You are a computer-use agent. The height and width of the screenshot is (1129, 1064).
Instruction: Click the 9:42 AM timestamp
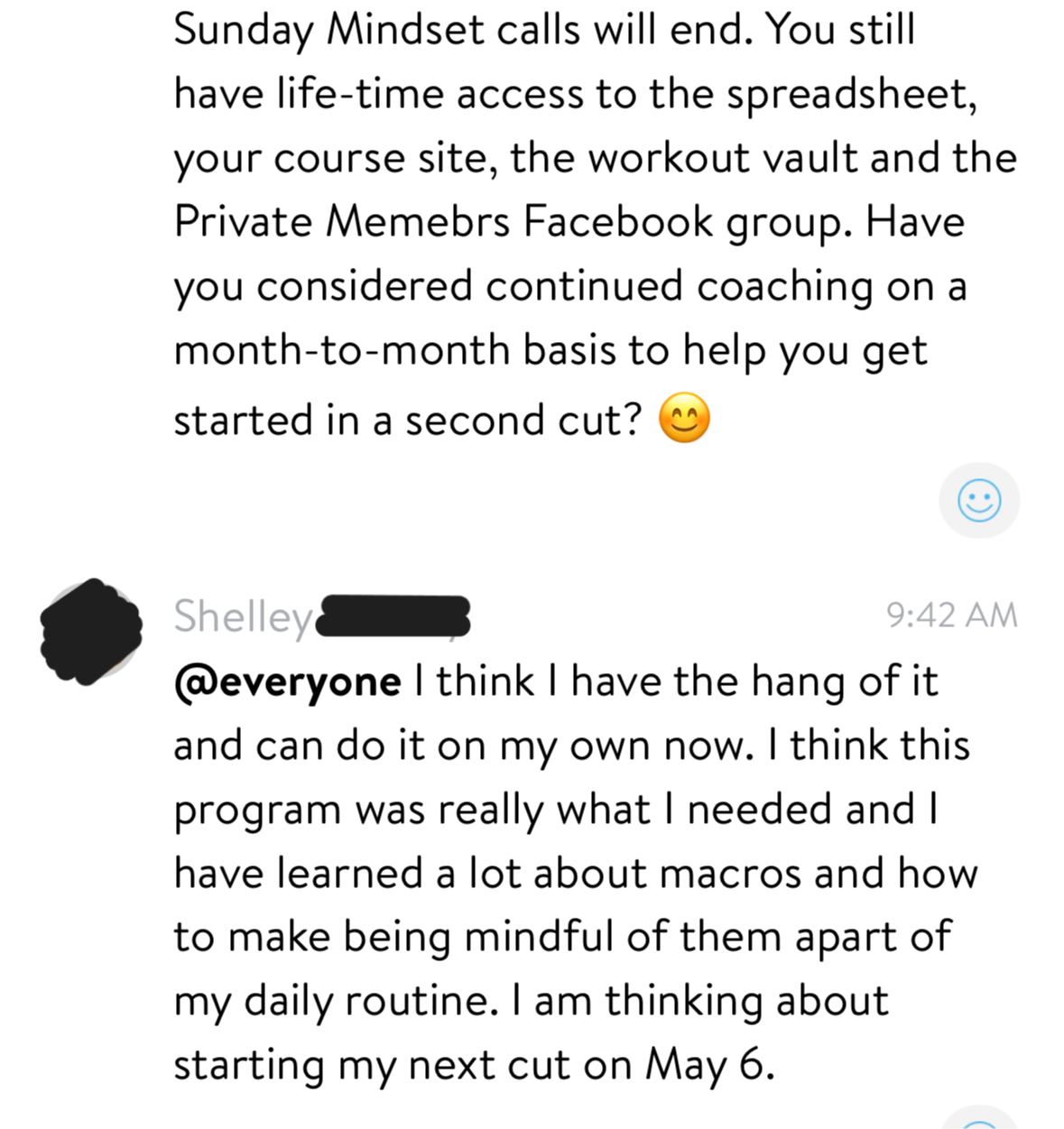951,615
